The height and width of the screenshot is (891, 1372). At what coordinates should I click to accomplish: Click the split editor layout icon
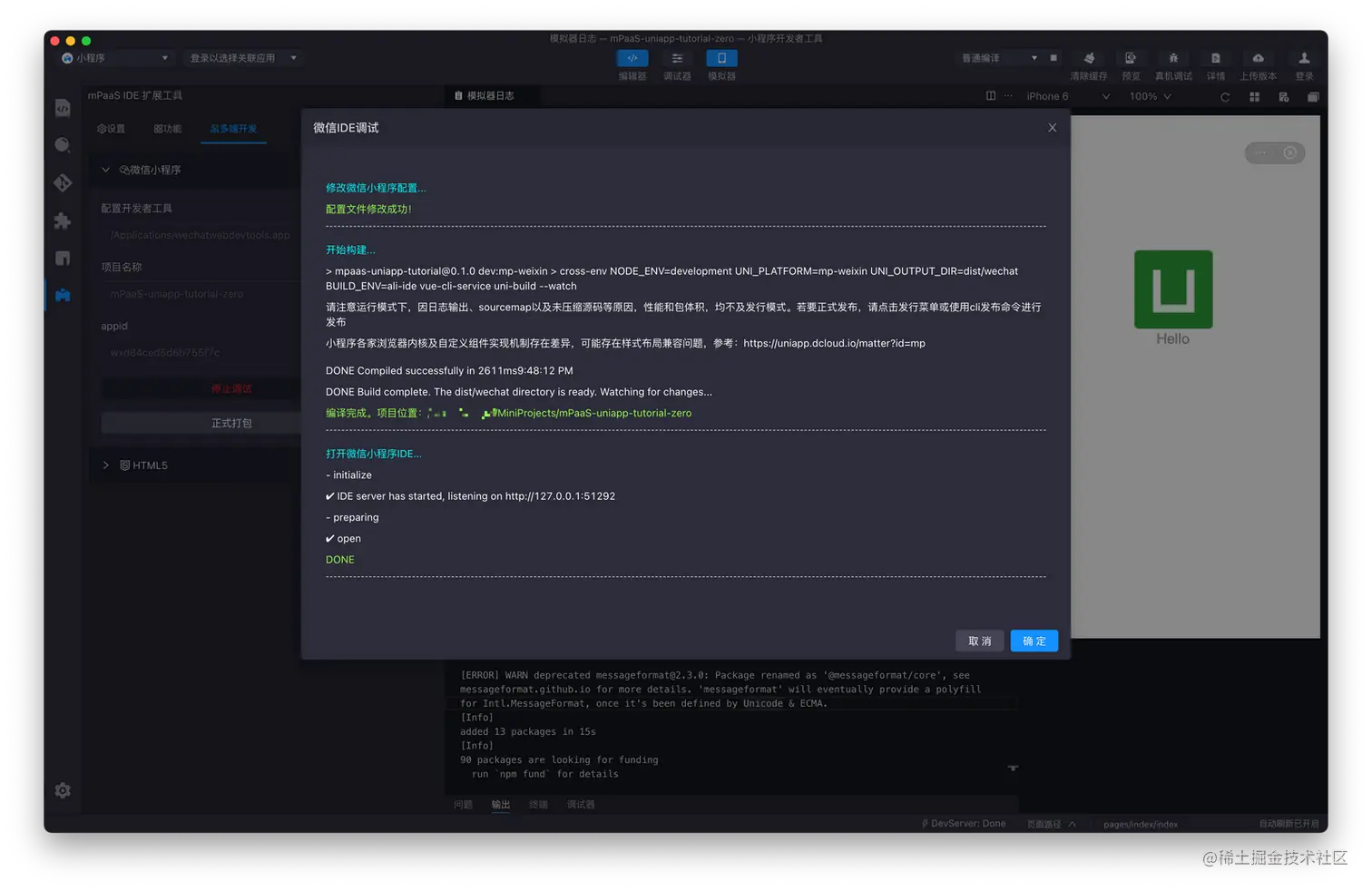click(991, 96)
